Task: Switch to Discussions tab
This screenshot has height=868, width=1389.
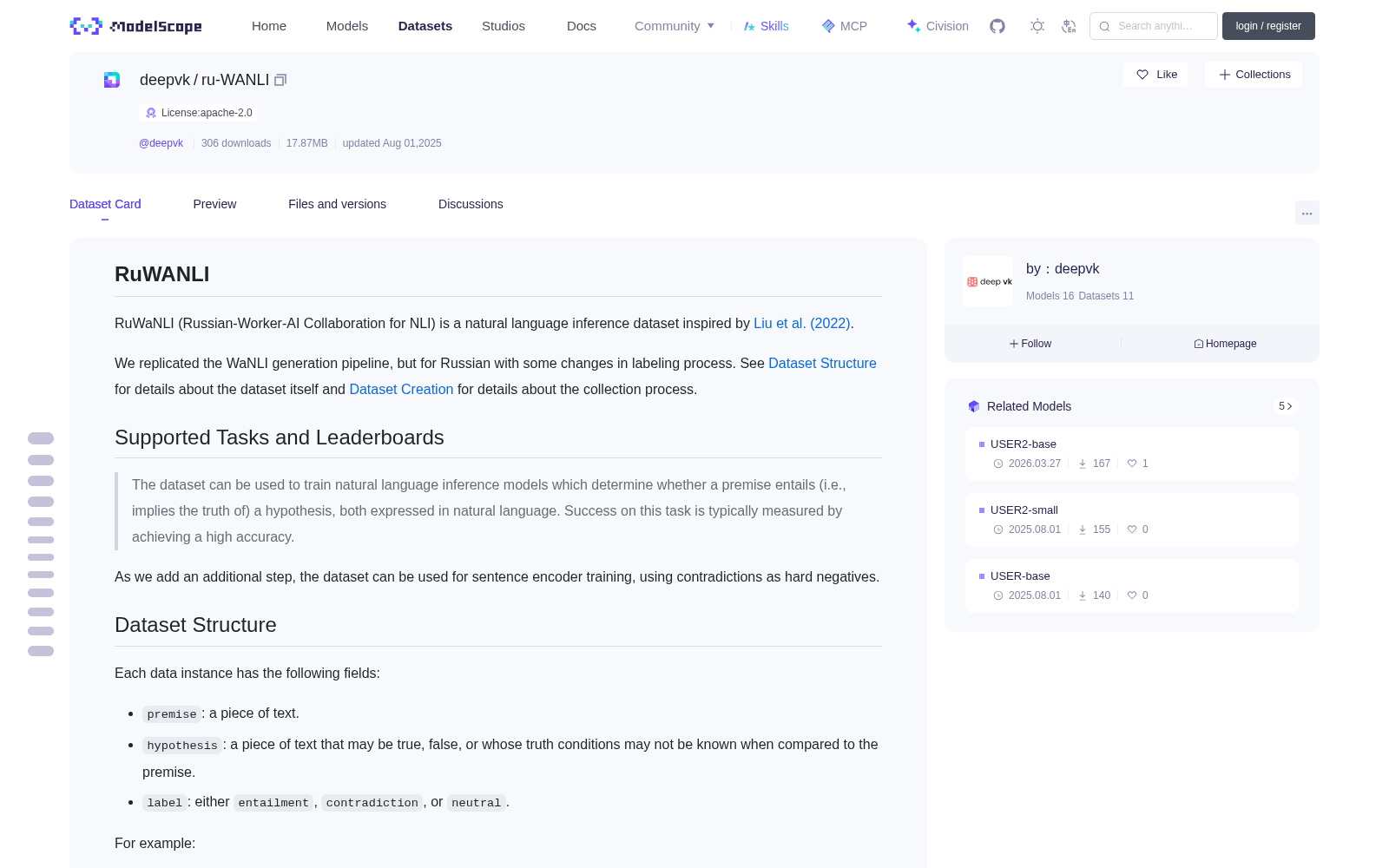Action: click(x=471, y=204)
